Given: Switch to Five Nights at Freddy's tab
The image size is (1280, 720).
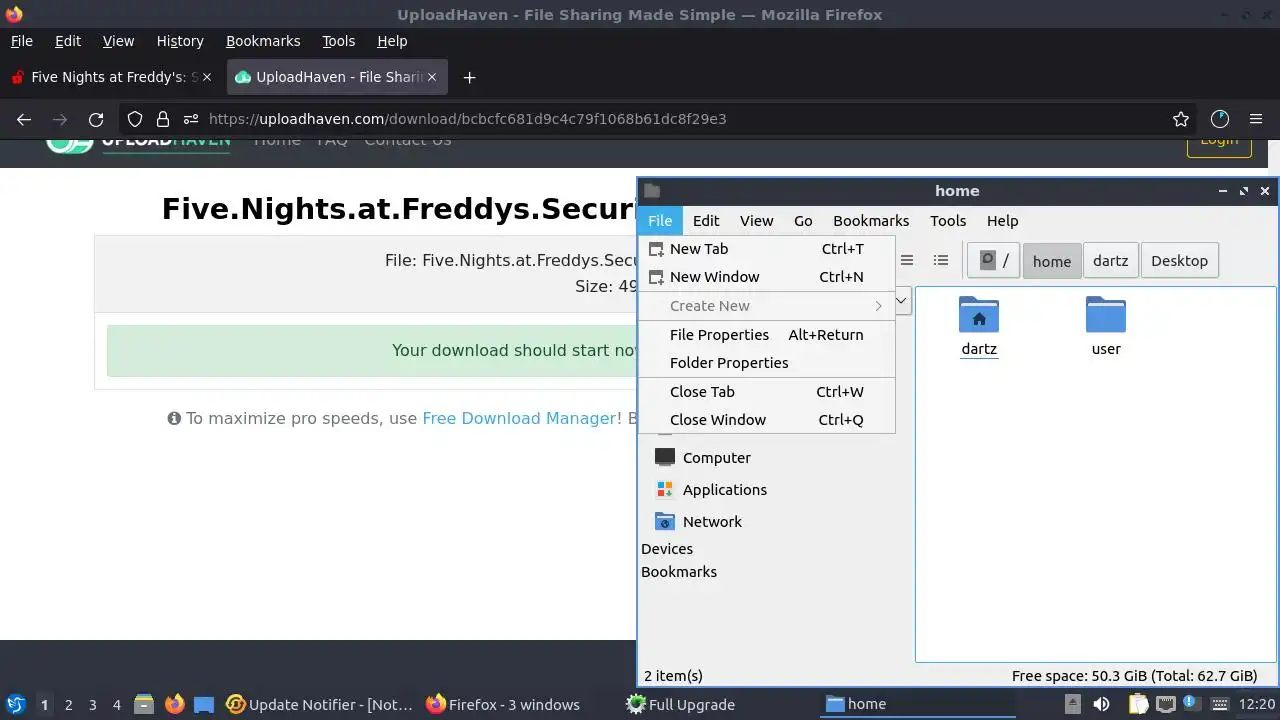Looking at the screenshot, I should click(112, 77).
